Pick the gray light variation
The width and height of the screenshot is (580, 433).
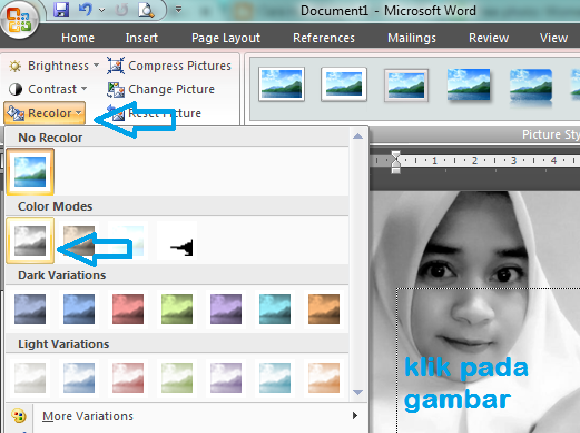pos(30,378)
